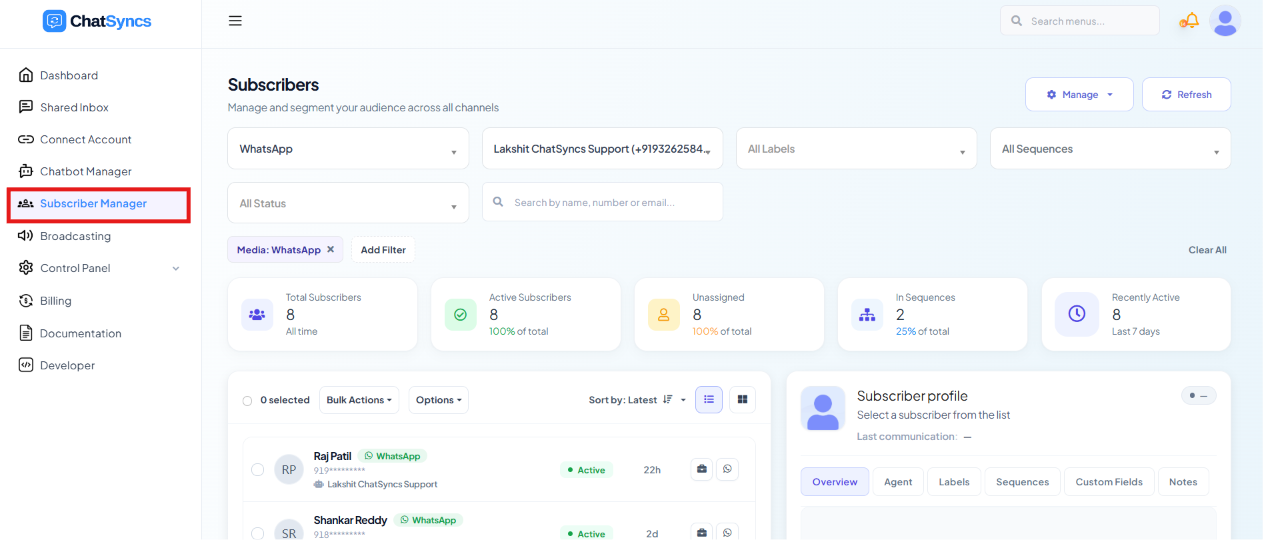Click Raj Patil's initials avatar RP
Image resolution: width=1263 pixels, height=540 pixels.
[x=289, y=469]
